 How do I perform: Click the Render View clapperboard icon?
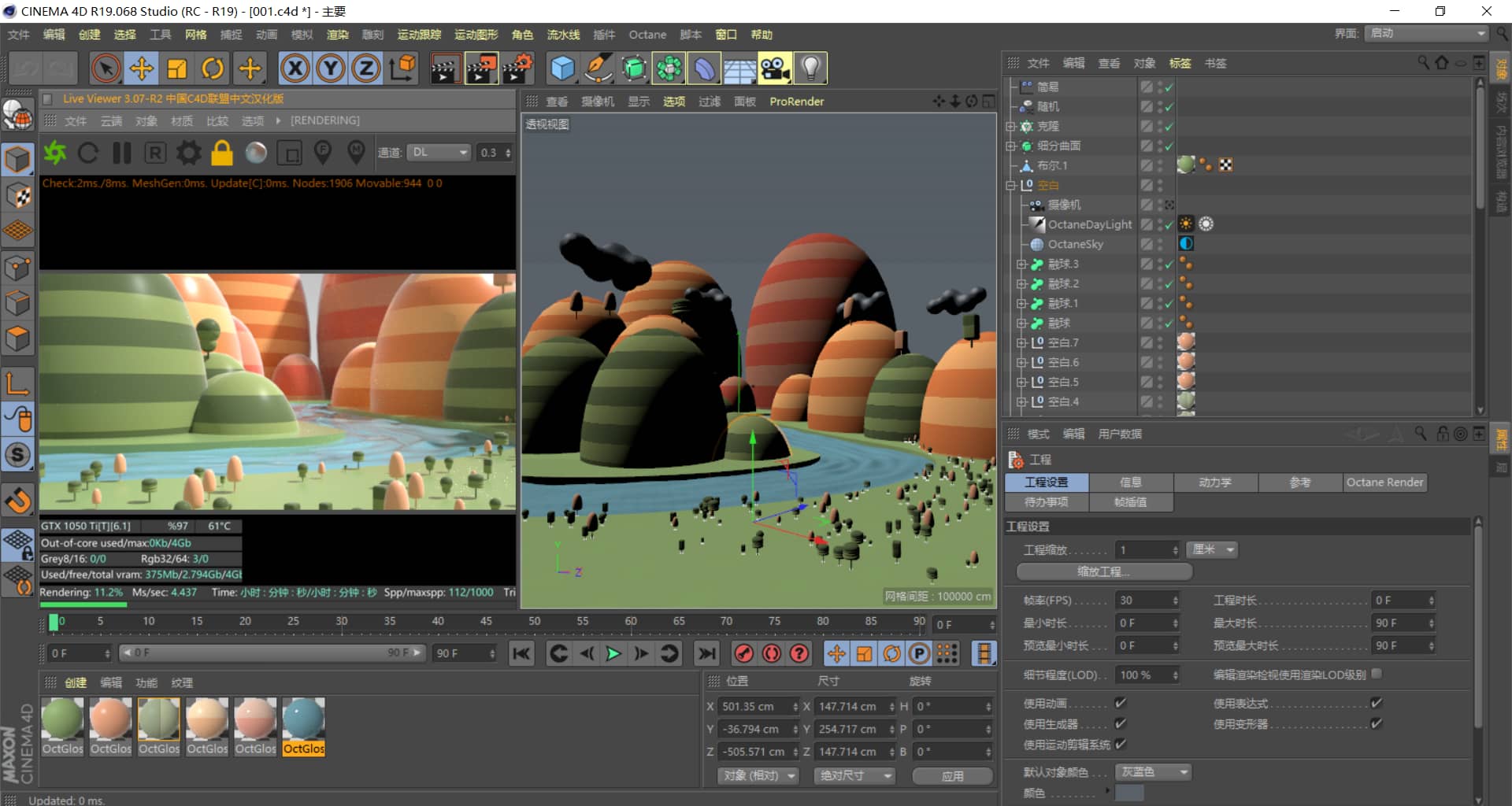pos(445,68)
